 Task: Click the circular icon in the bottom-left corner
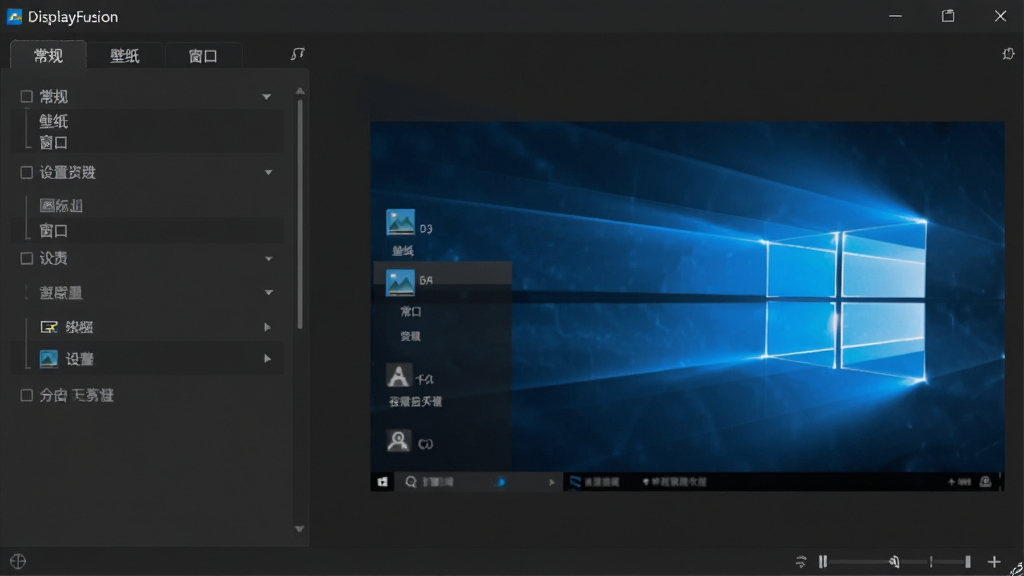coord(18,562)
